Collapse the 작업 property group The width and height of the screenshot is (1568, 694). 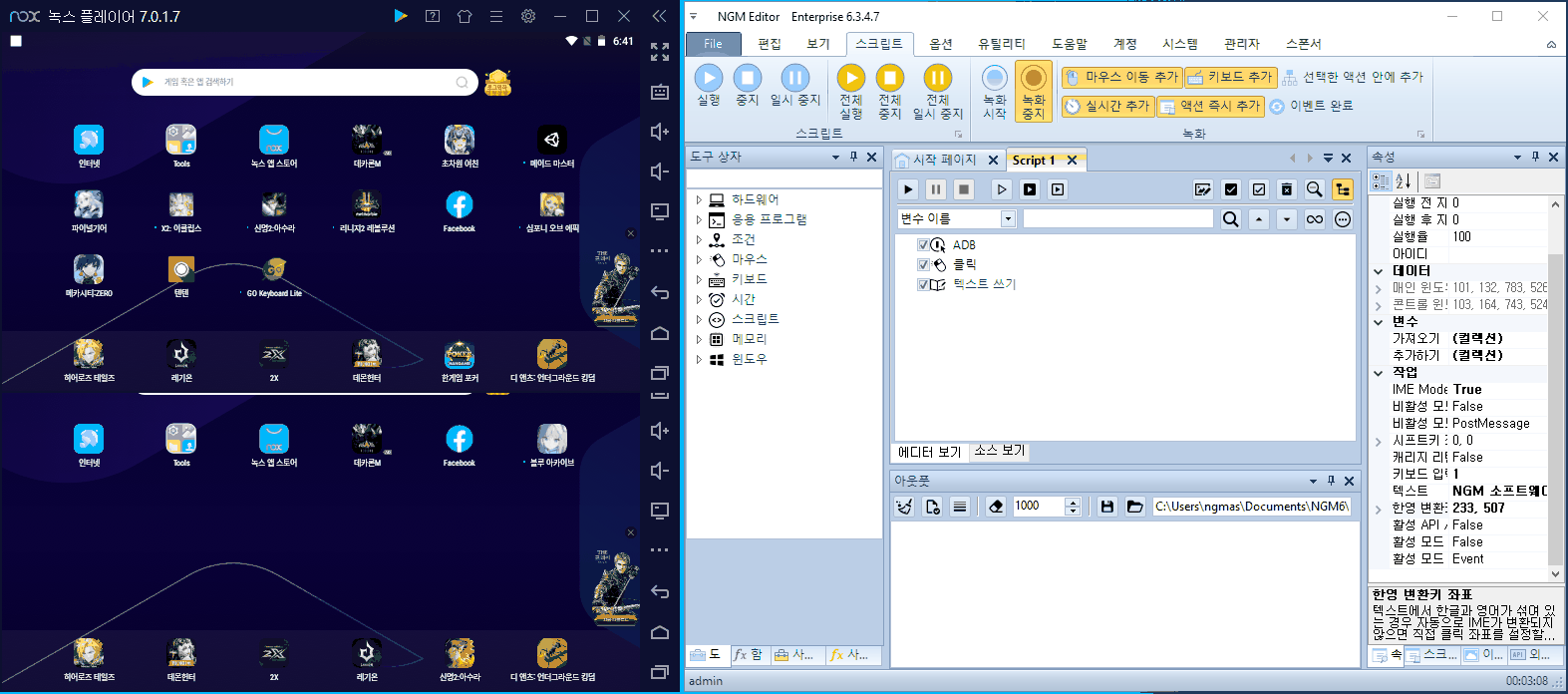[x=1379, y=373]
